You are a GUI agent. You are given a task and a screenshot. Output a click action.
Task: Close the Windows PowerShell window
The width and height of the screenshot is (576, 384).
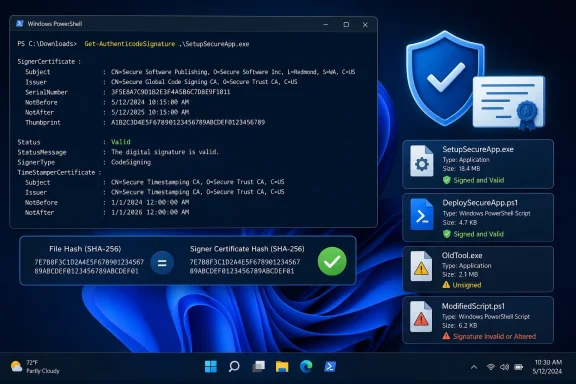click(x=365, y=25)
